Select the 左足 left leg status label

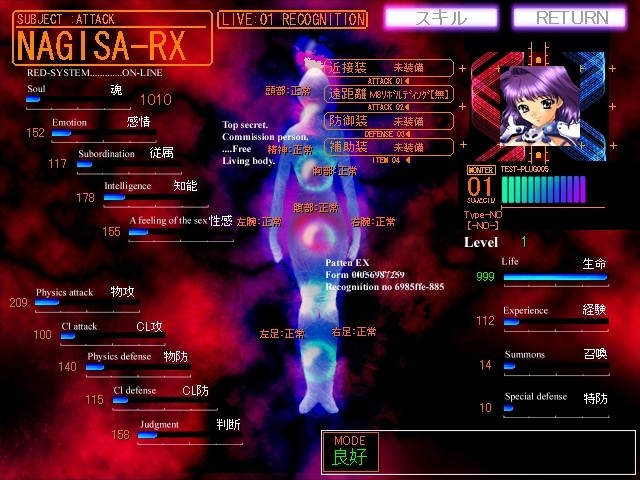[282, 333]
